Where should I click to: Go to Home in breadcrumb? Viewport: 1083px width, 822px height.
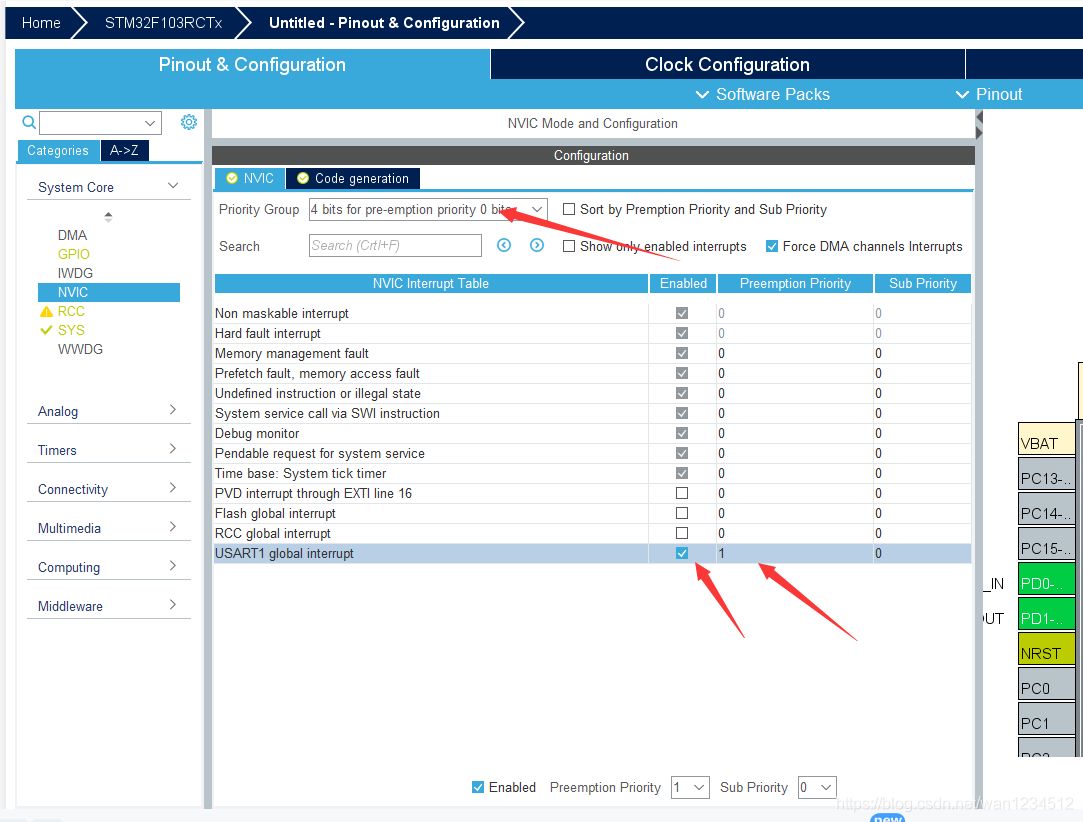41,22
